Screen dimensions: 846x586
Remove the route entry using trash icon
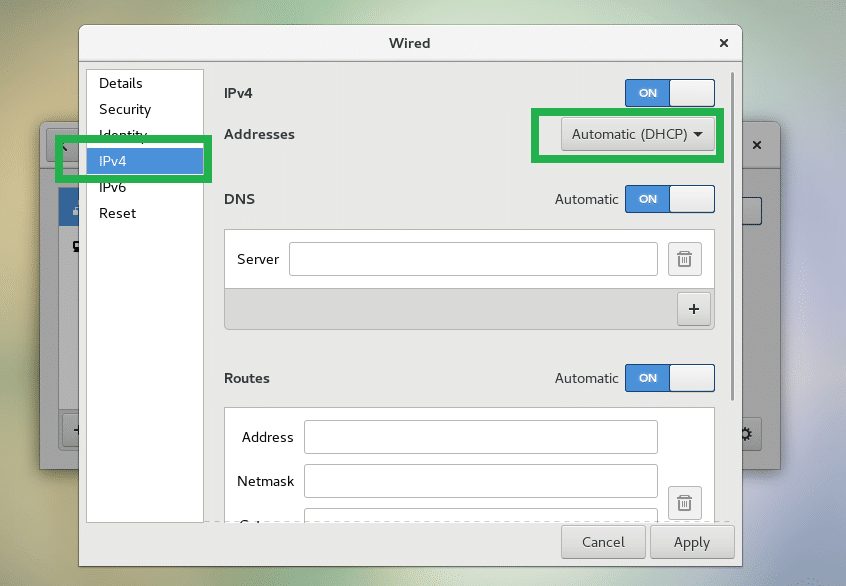coord(685,502)
